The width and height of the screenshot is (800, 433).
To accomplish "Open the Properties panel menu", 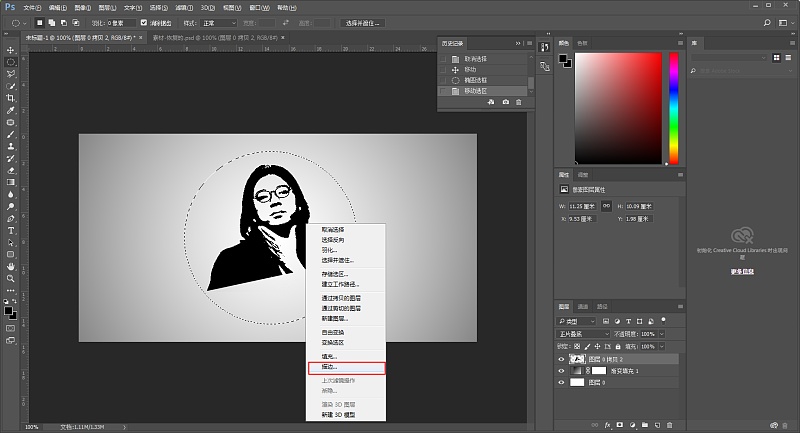I will (x=680, y=174).
